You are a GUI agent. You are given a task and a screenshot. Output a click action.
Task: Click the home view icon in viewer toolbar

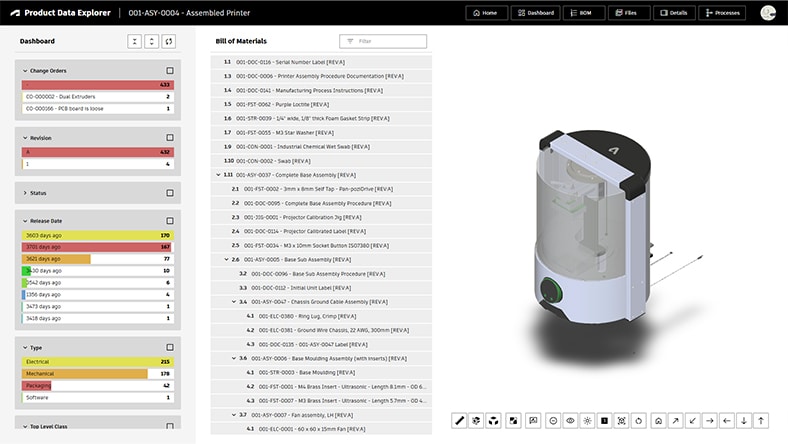tap(657, 421)
